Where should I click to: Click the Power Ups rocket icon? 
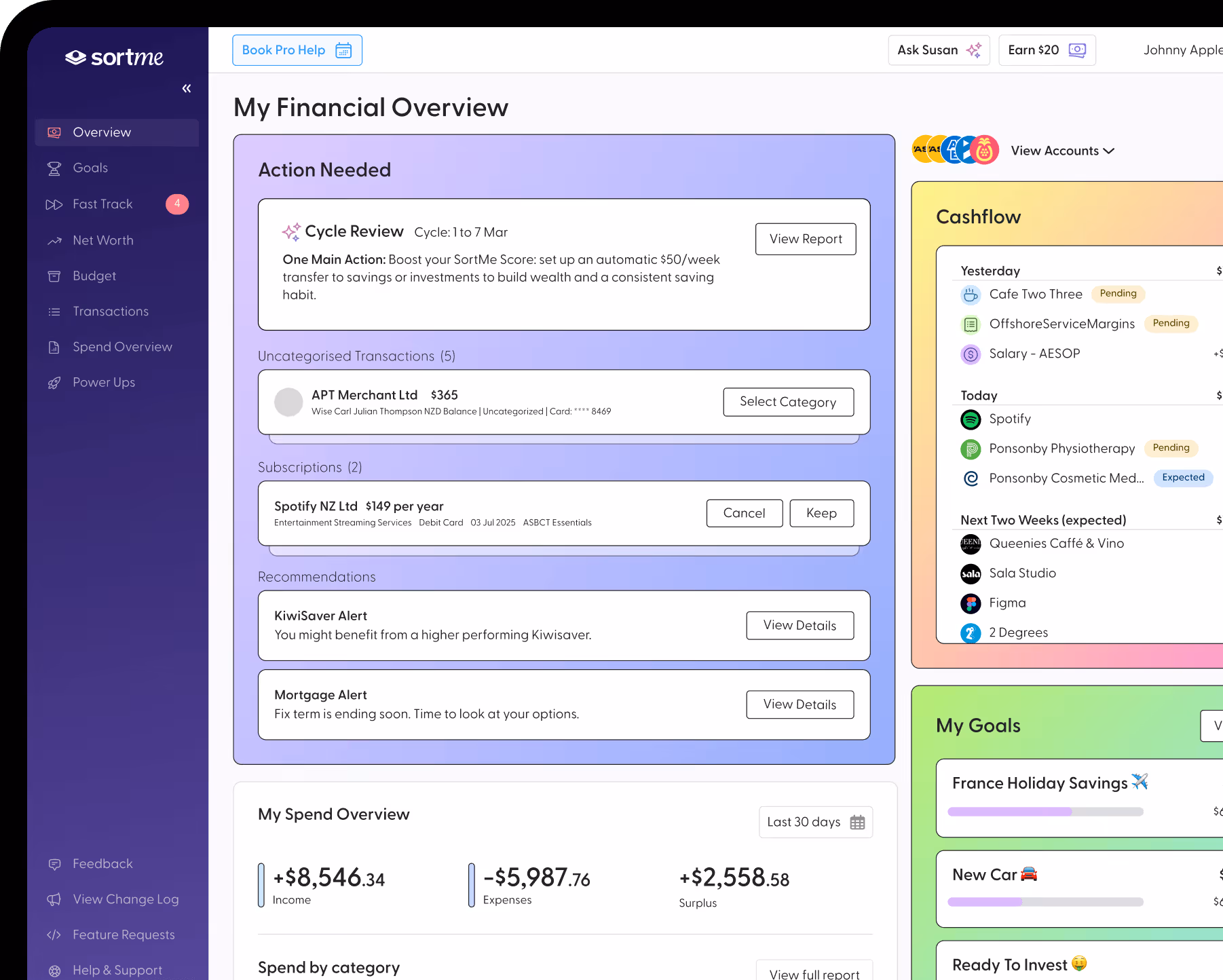[x=54, y=381]
